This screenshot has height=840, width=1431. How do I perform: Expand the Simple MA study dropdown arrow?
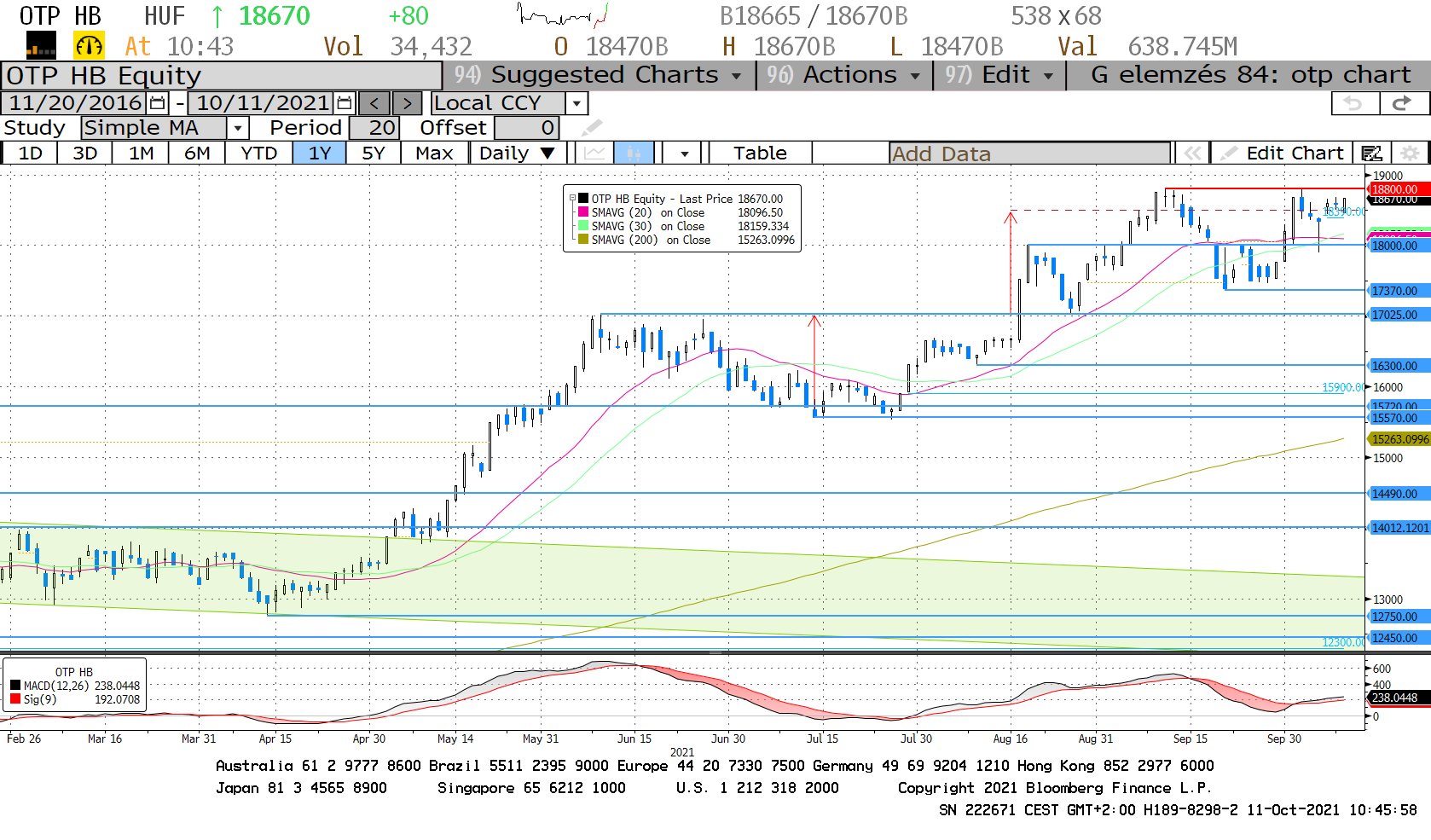pos(238,128)
